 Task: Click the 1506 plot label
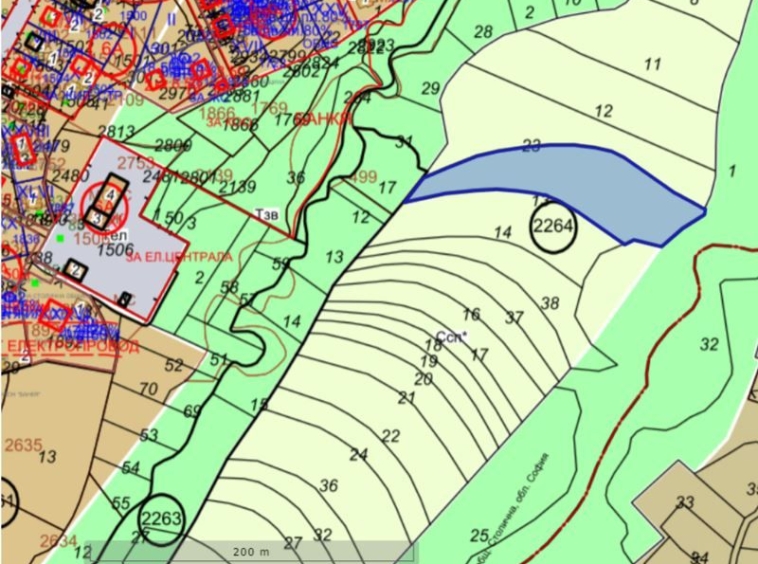pyautogui.click(x=115, y=249)
